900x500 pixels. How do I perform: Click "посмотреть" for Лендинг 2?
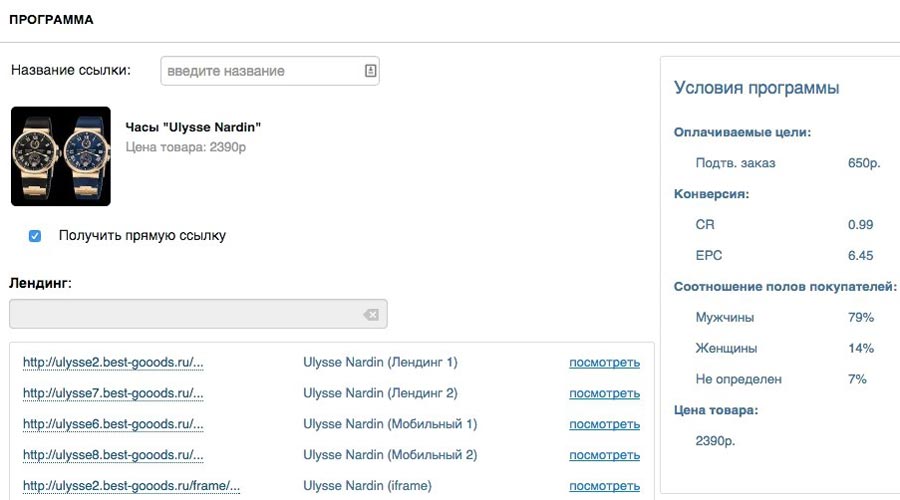pos(604,394)
